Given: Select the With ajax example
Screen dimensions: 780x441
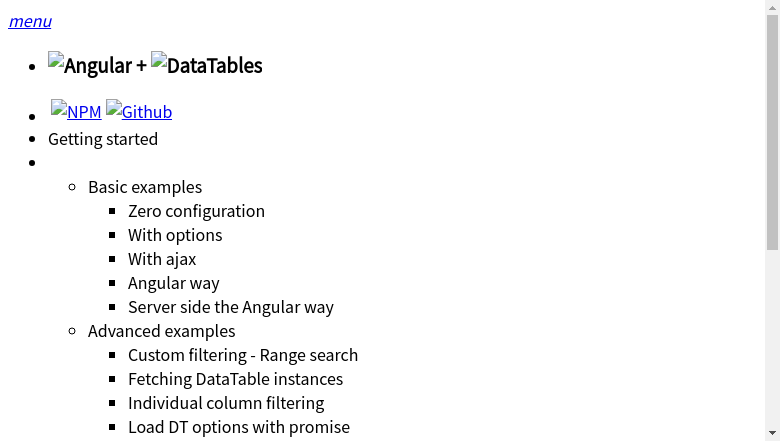Looking at the screenshot, I should [x=162, y=259].
